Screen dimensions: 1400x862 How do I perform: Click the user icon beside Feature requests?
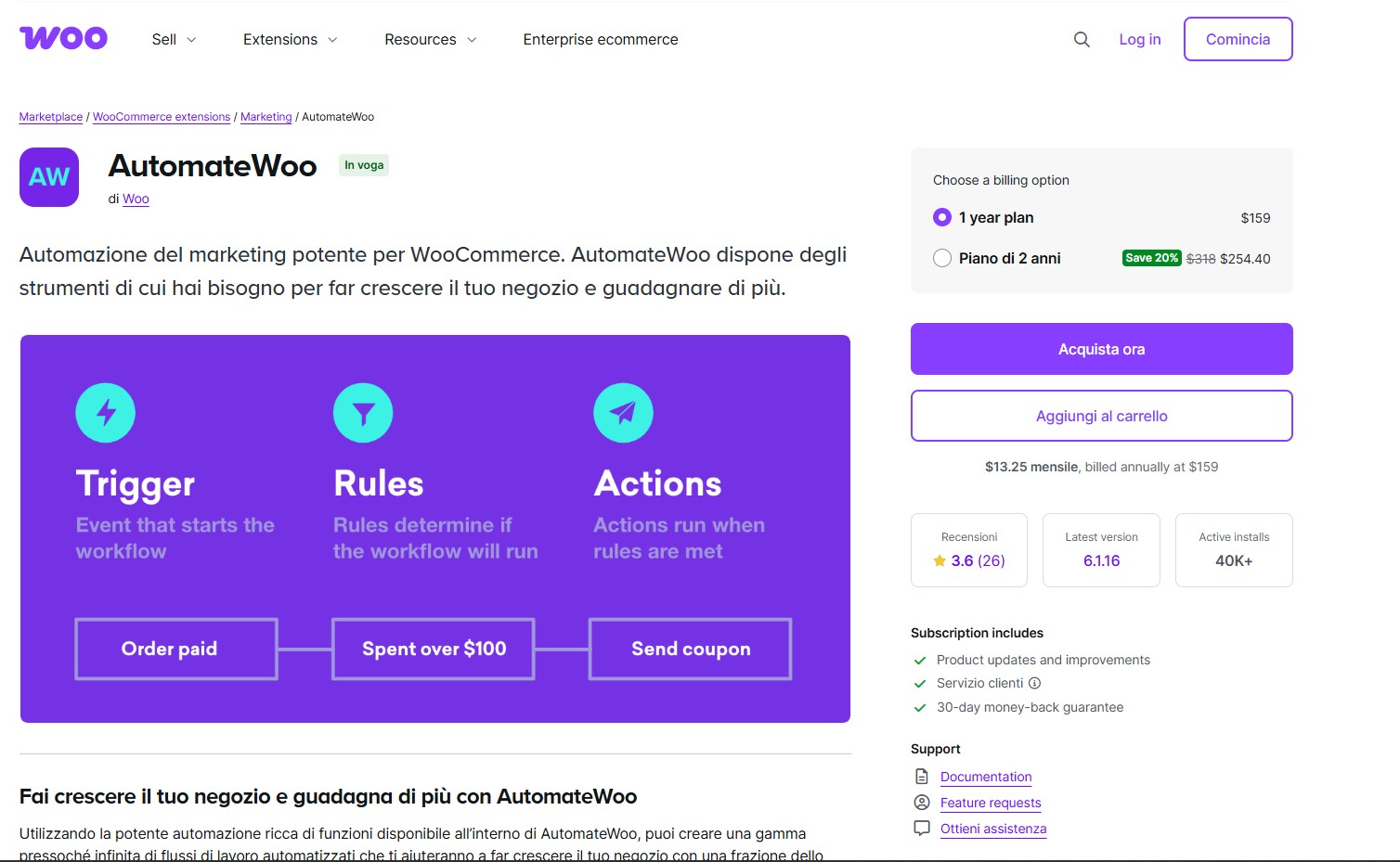point(922,803)
